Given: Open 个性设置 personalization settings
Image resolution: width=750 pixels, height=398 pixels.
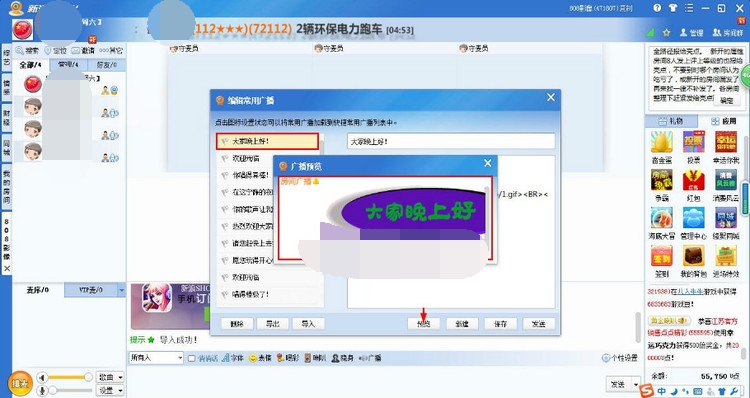Looking at the screenshot, I should point(620,358).
